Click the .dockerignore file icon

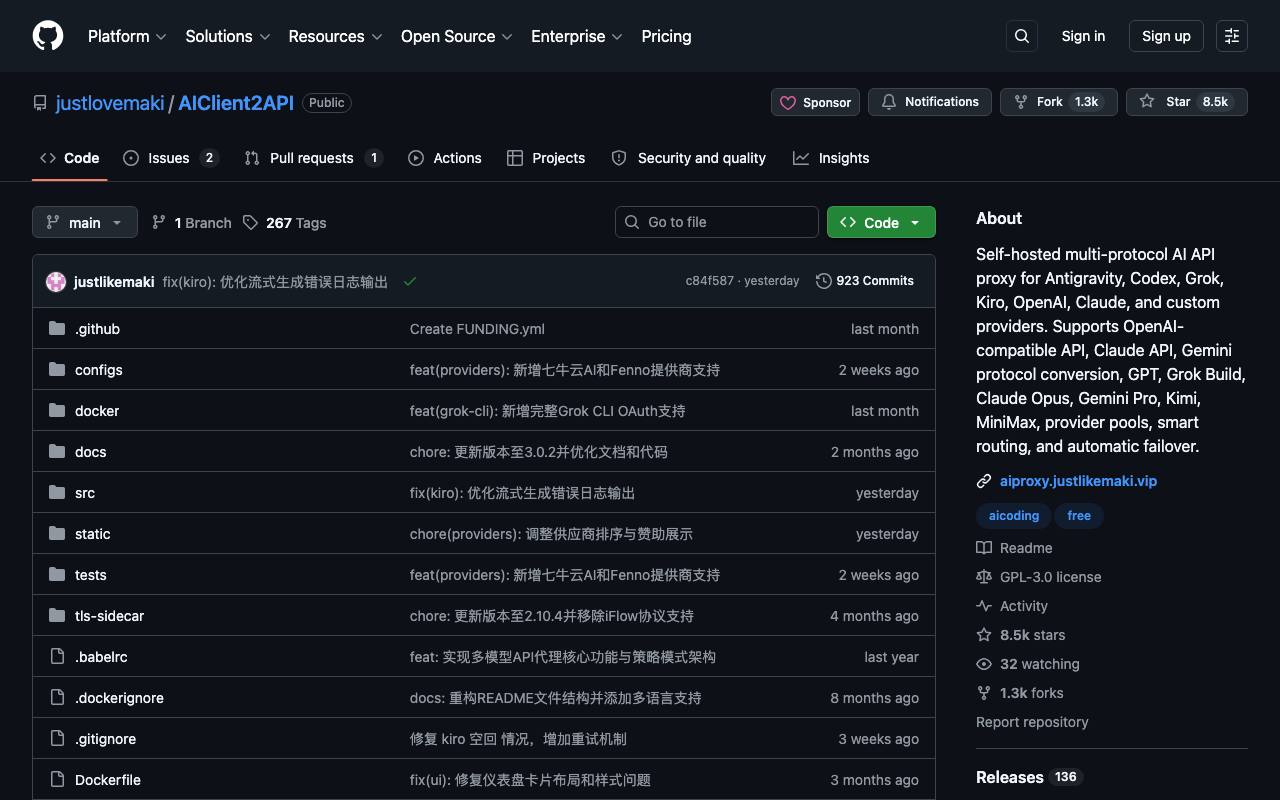point(57,698)
